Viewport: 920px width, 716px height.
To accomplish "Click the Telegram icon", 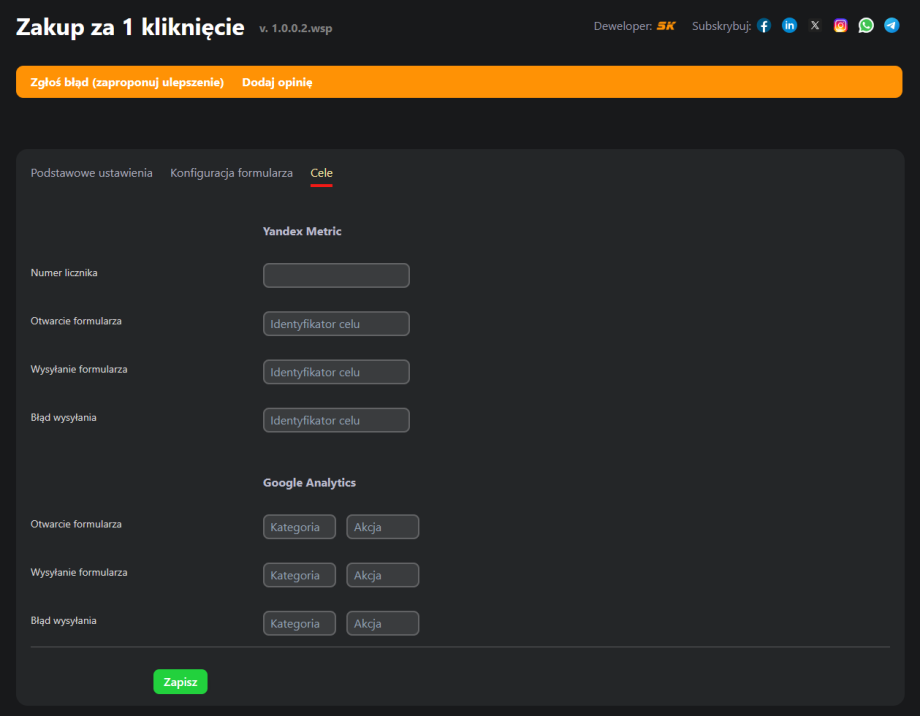I will click(x=891, y=26).
